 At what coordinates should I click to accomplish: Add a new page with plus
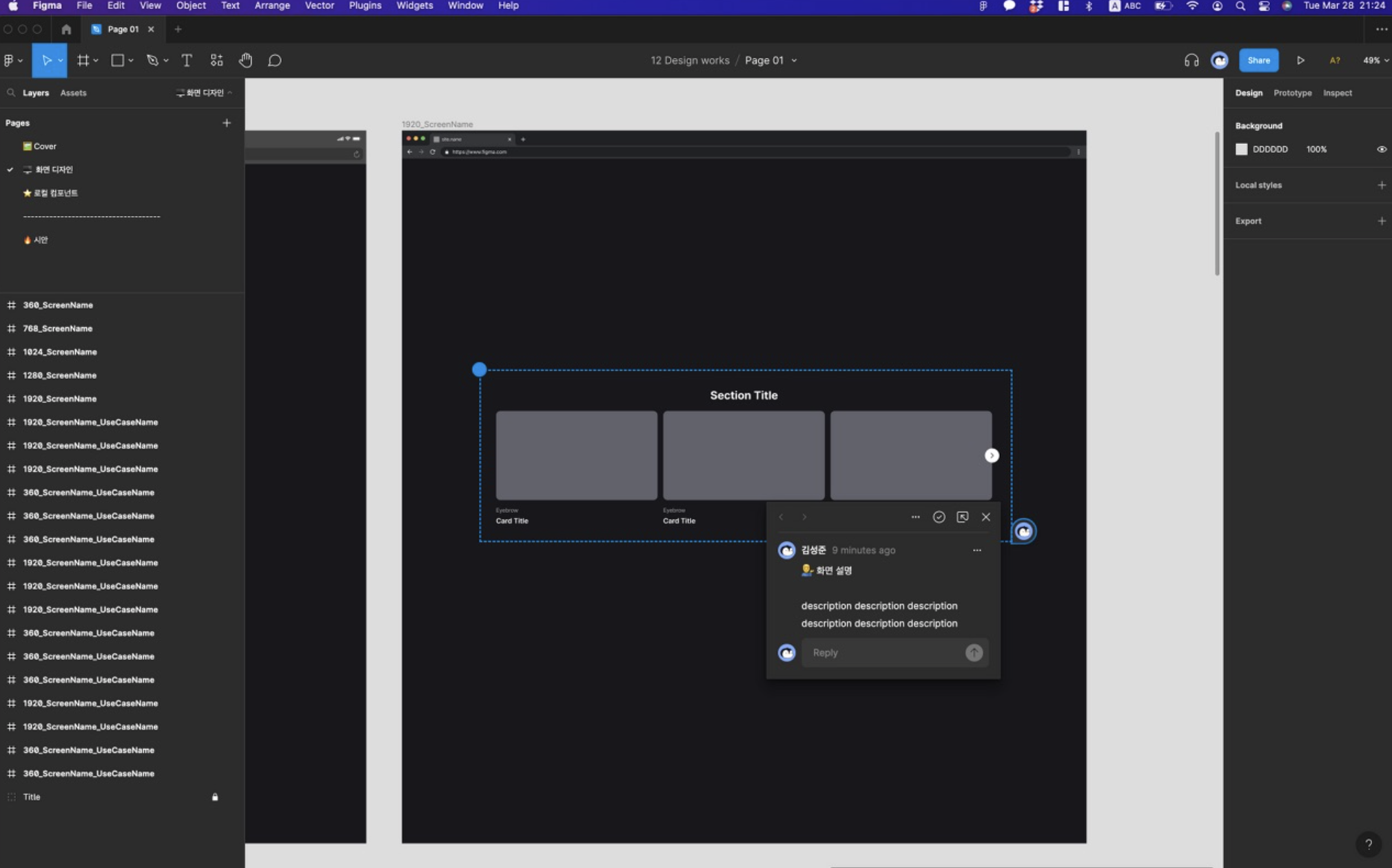pos(226,123)
